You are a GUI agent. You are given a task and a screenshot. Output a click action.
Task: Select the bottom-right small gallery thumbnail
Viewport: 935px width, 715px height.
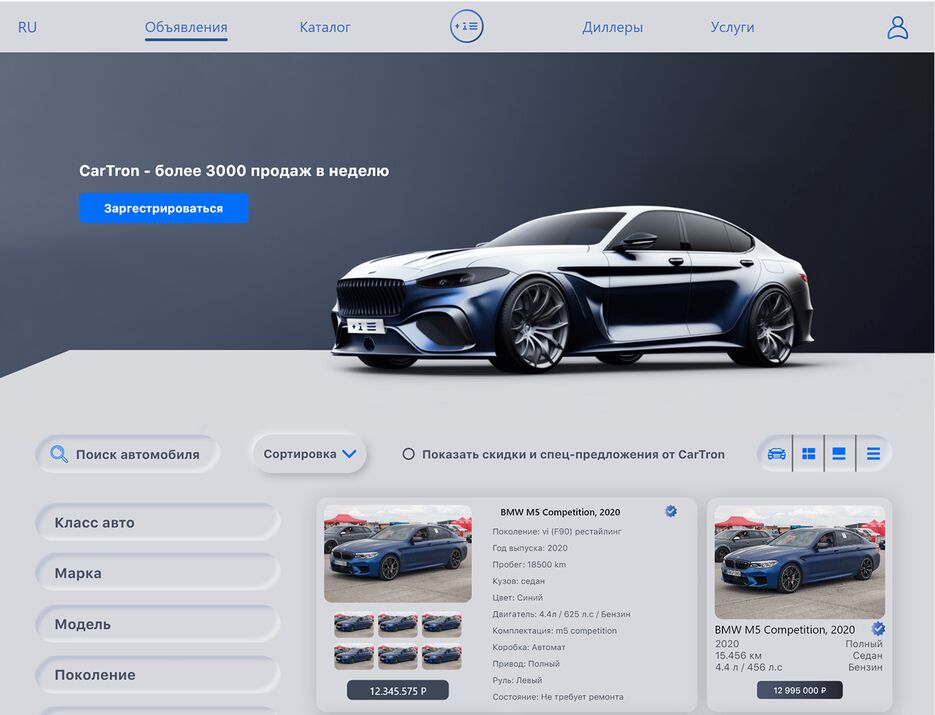click(442, 657)
